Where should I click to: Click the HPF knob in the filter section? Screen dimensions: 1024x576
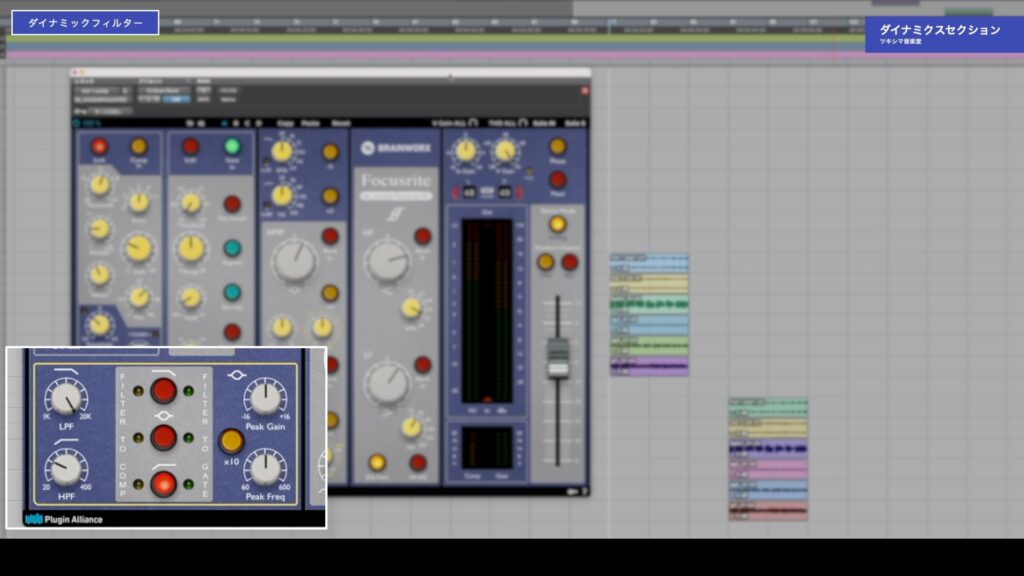tap(66, 468)
